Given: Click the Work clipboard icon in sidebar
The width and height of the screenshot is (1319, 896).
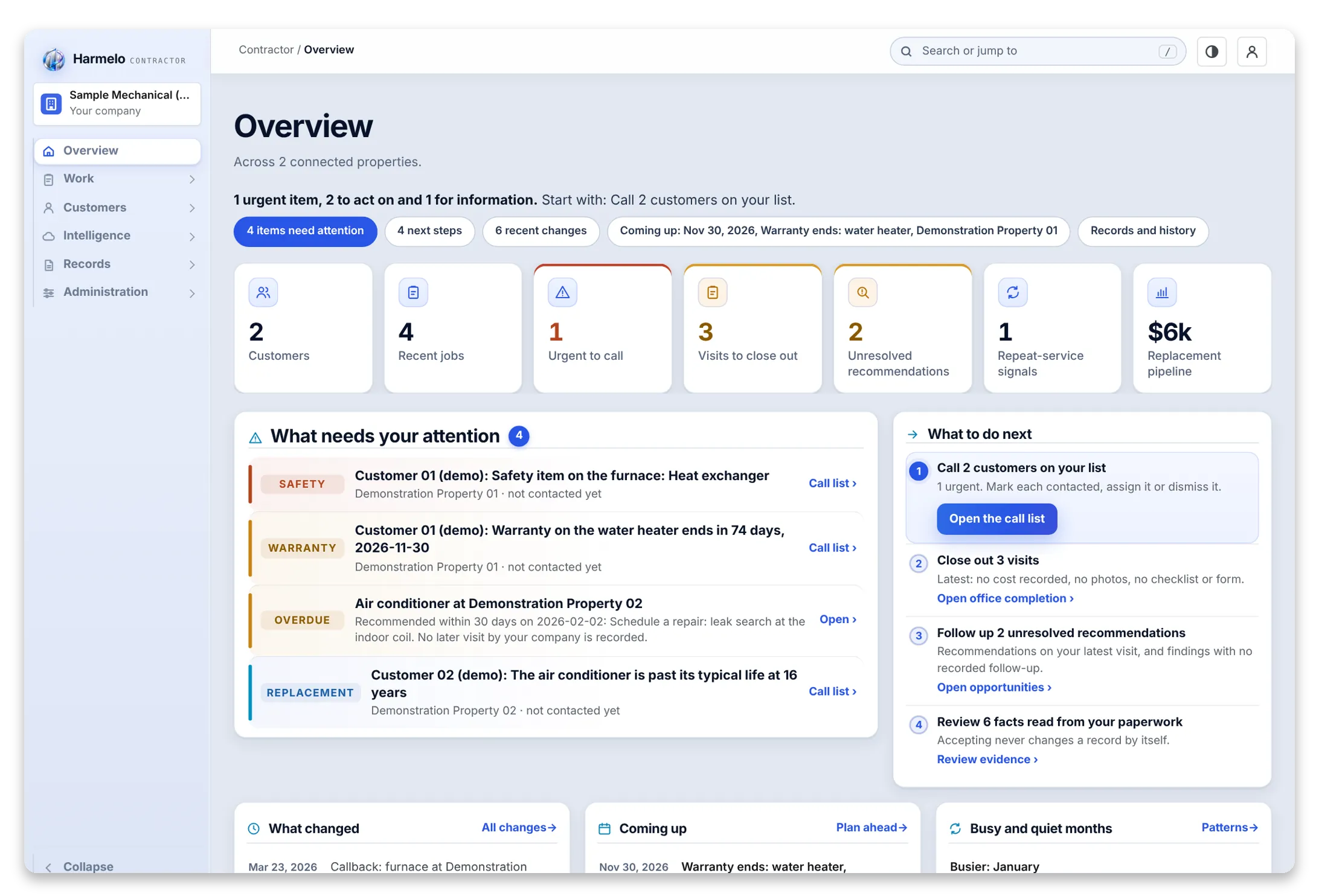Looking at the screenshot, I should click(x=49, y=179).
